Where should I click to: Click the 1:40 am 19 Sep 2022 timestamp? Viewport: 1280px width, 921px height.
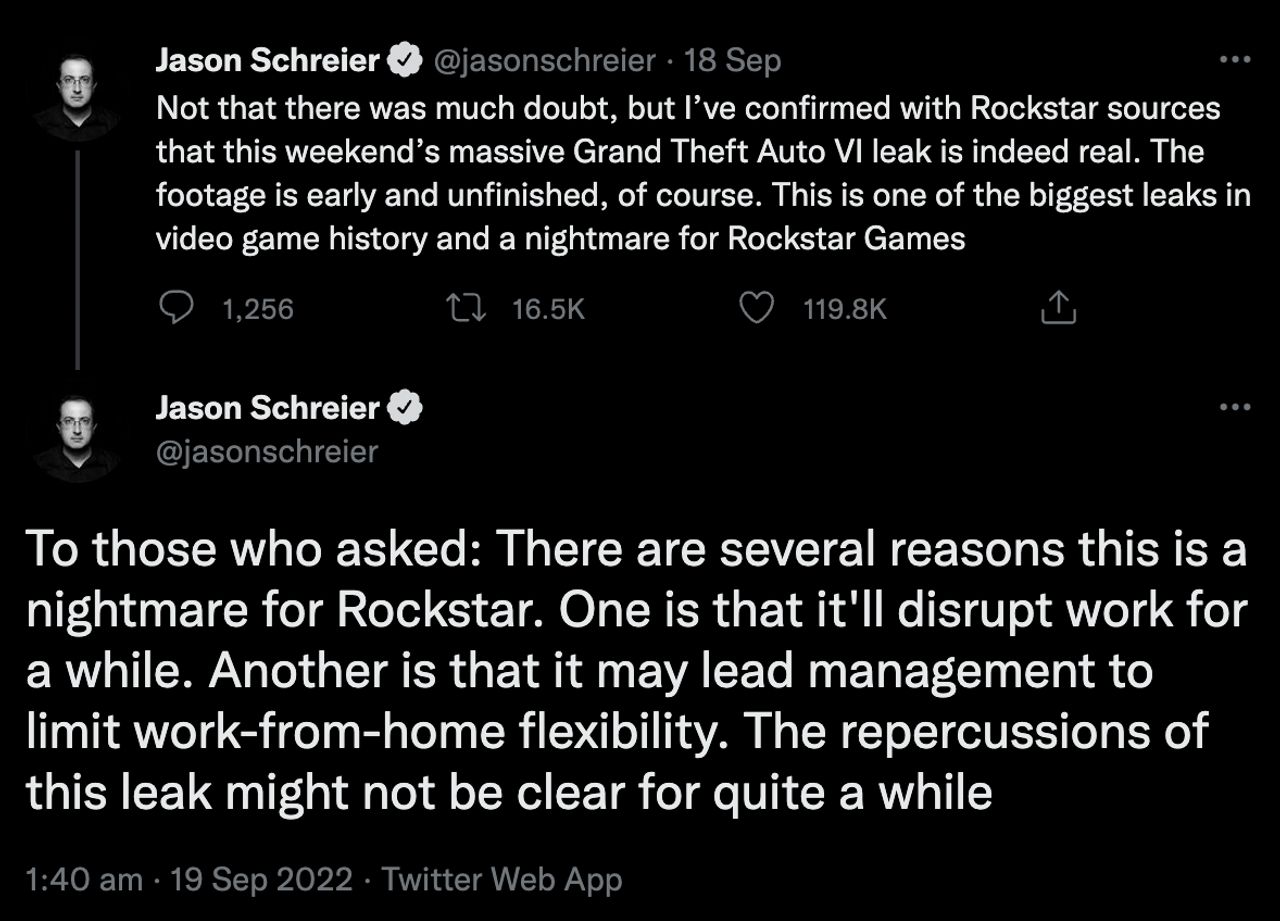[190, 879]
